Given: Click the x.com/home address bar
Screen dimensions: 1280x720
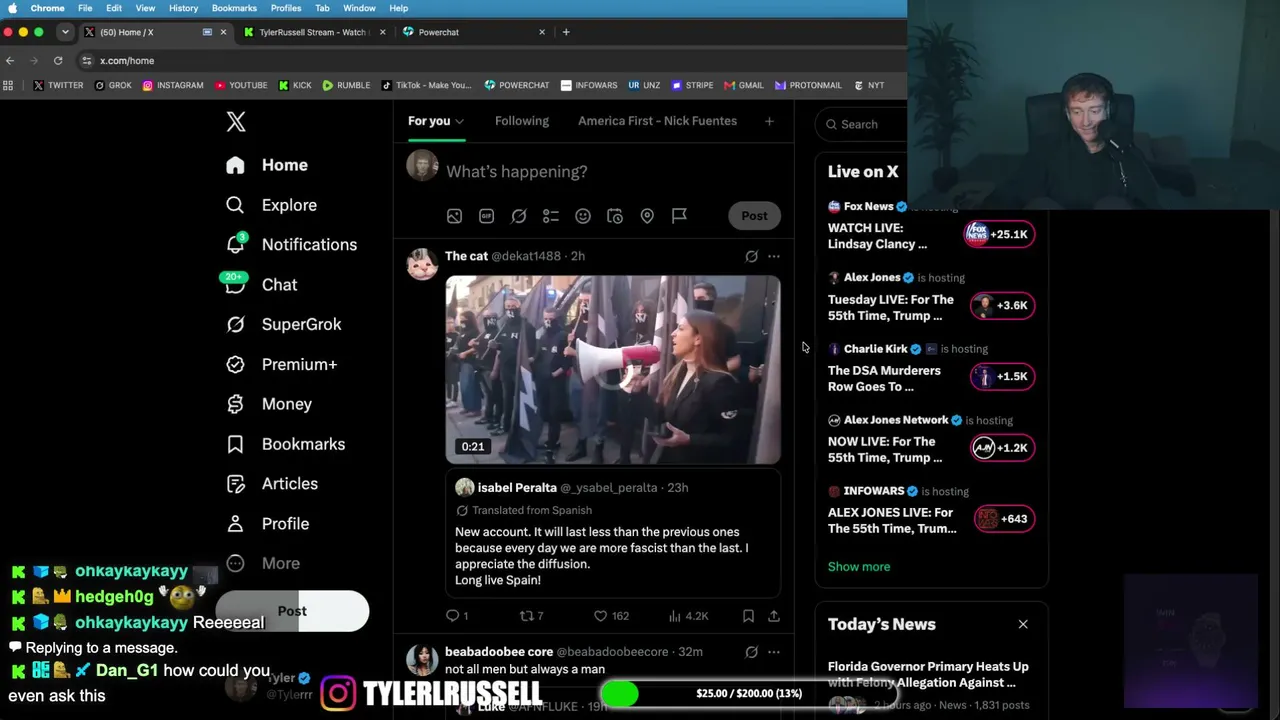Looking at the screenshot, I should pos(490,61).
